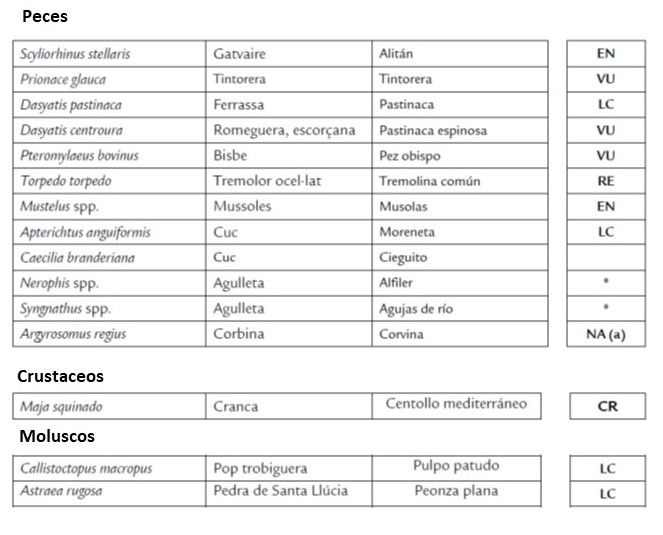The height and width of the screenshot is (535, 663).
Task: Select the Centollo mediterráneo cell
Action: [x=456, y=405]
